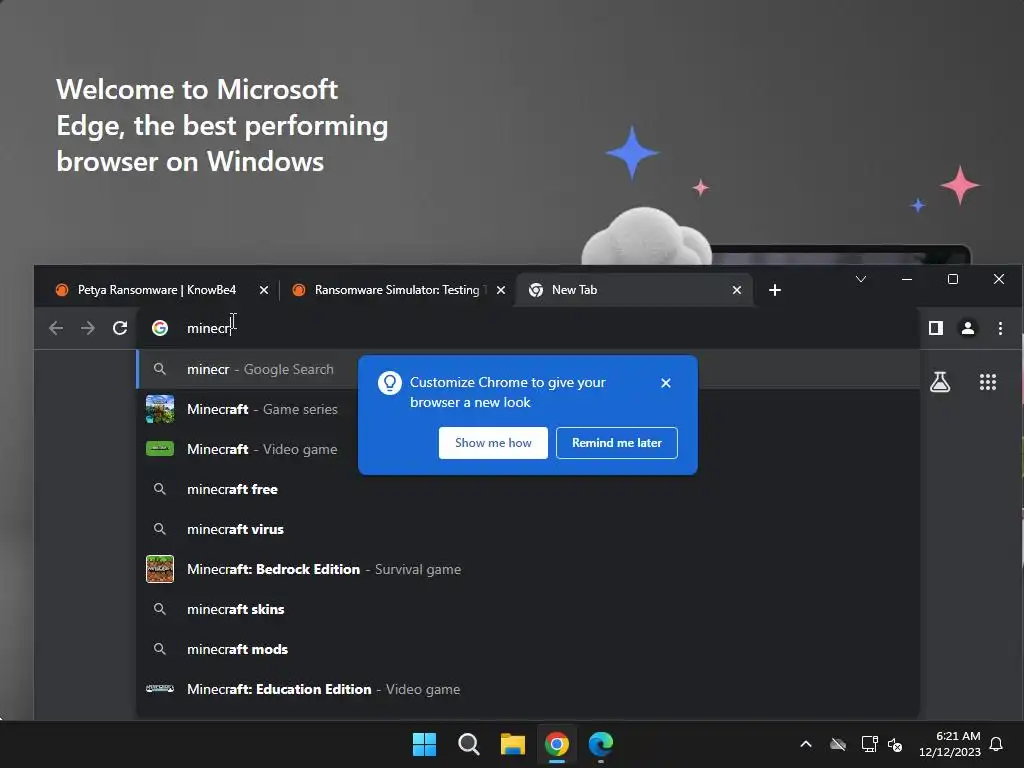Viewport: 1024px width, 768px height.
Task: Select the New Tab tab
Action: 633,290
